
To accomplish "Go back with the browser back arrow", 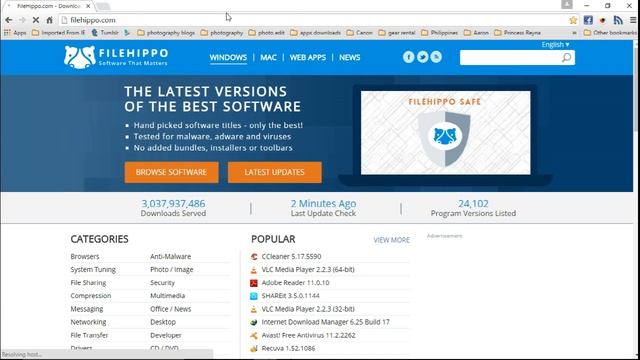I will (x=9, y=20).
